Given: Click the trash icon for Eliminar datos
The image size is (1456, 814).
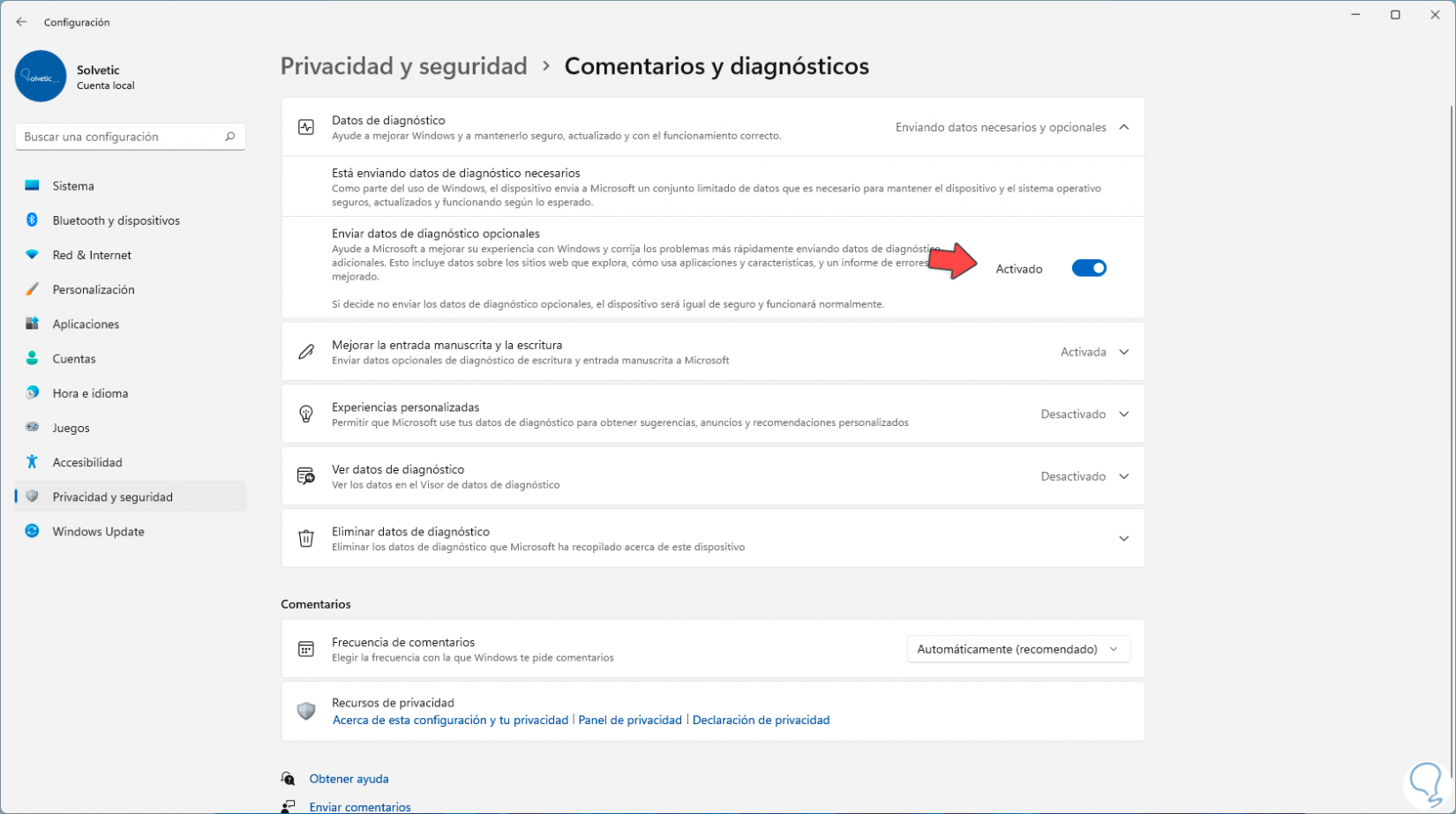Looking at the screenshot, I should [x=306, y=539].
